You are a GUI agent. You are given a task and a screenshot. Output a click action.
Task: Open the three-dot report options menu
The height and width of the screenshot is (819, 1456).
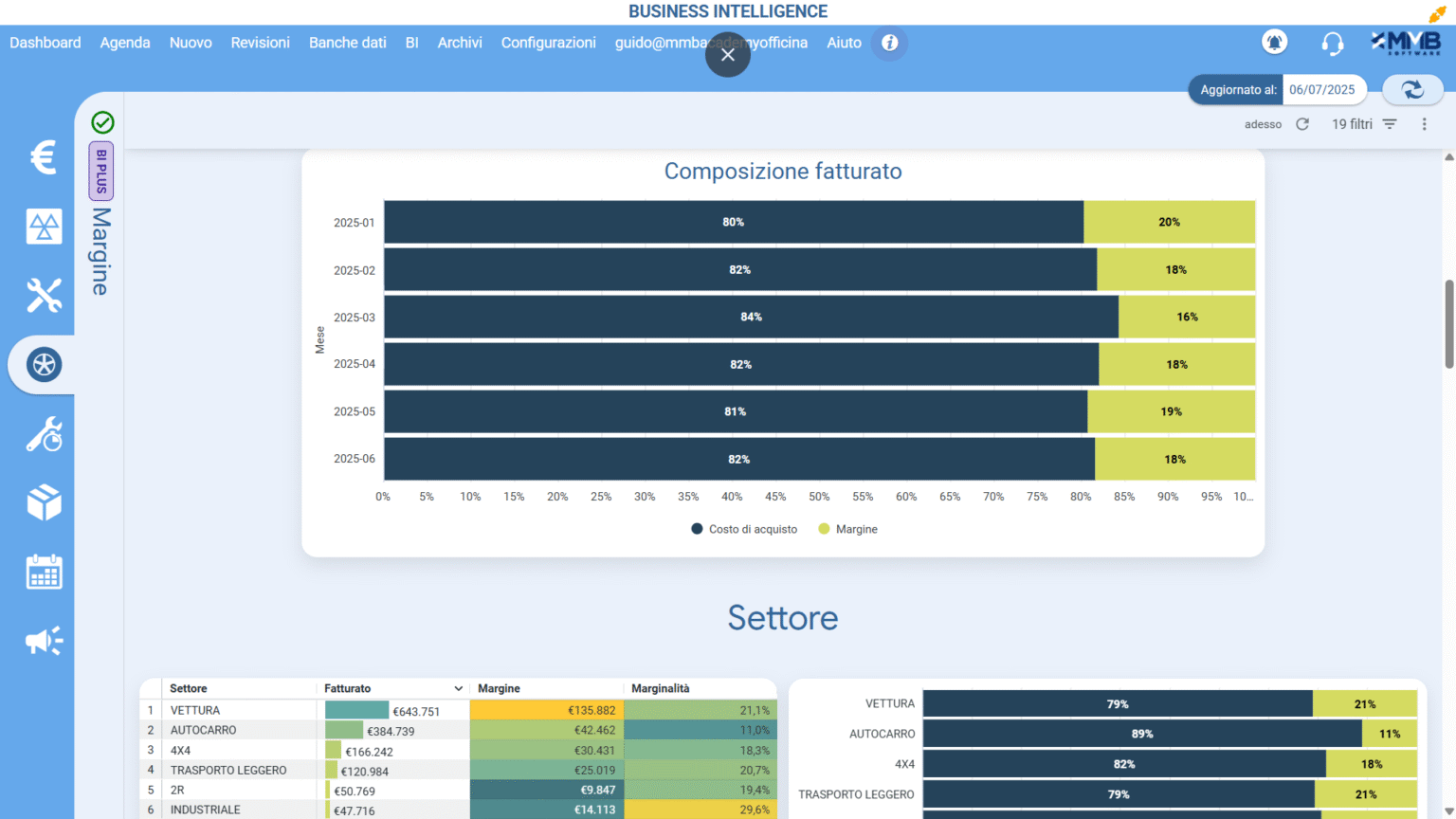1424,124
